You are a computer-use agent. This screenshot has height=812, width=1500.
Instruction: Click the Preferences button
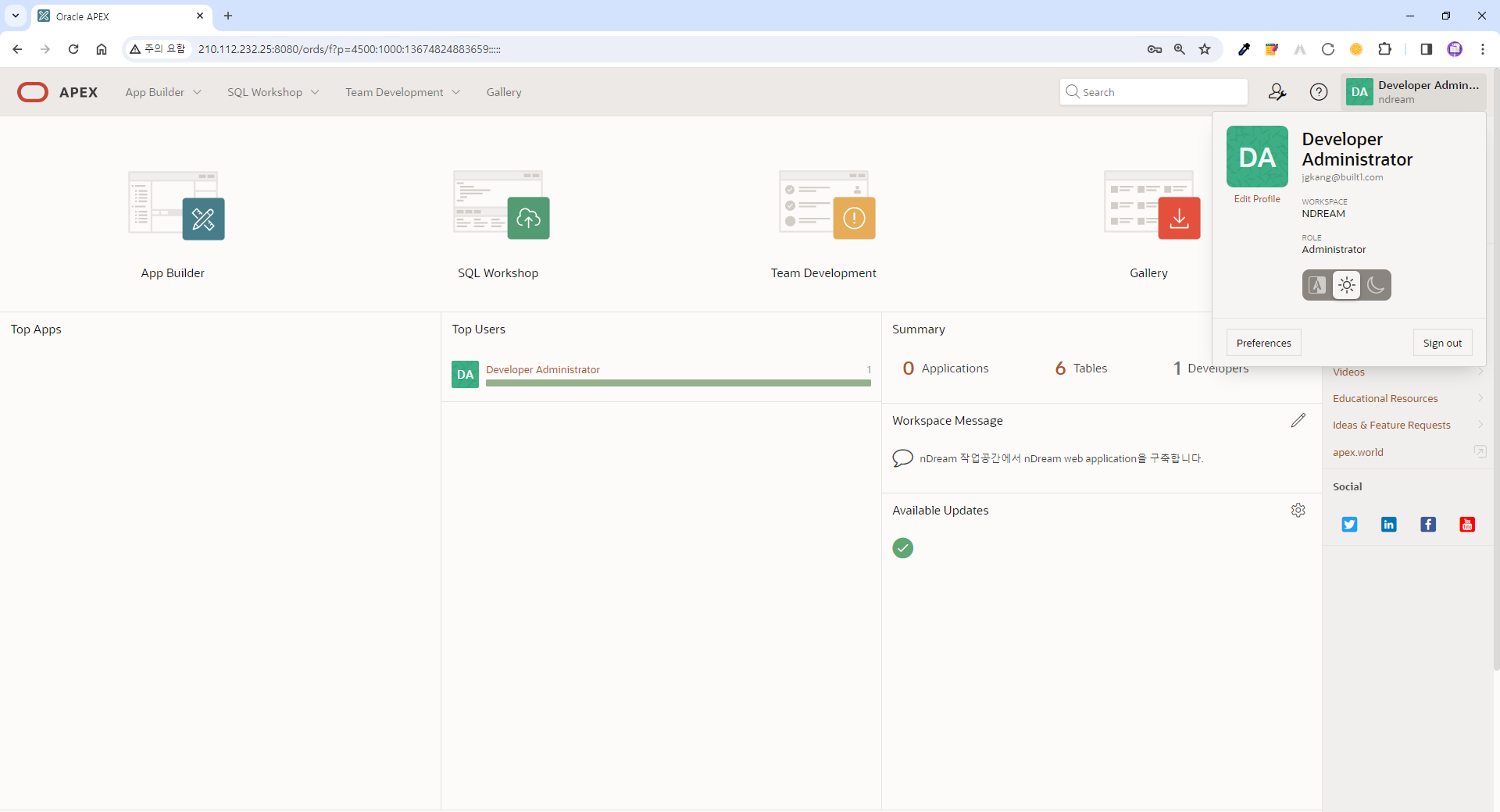1263,343
